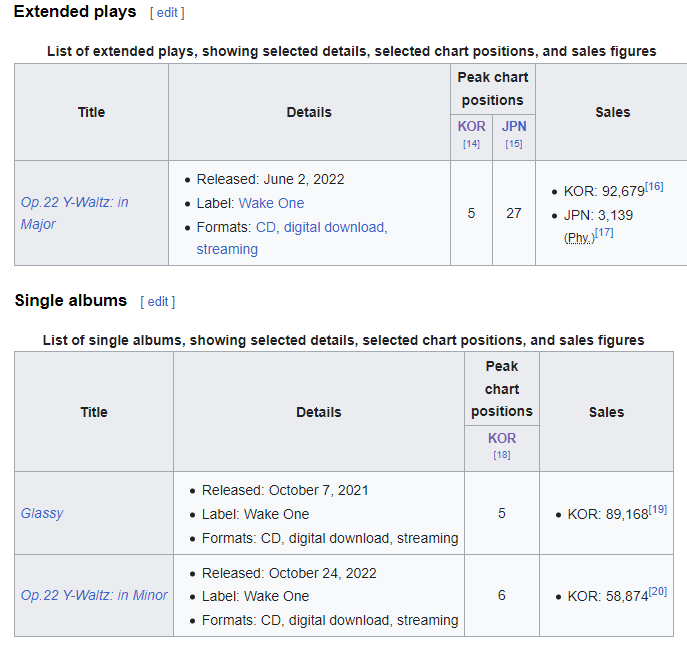Open reference 14 under KOR header
Screen dimensions: 687x646
tap(471, 144)
